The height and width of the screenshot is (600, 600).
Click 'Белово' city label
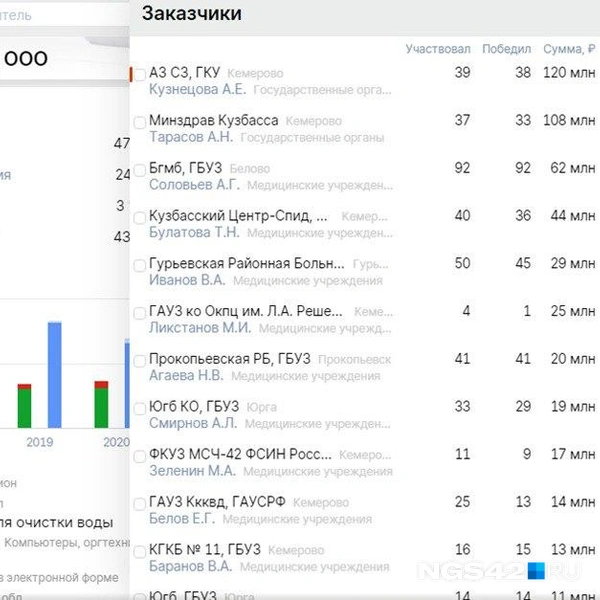250,169
